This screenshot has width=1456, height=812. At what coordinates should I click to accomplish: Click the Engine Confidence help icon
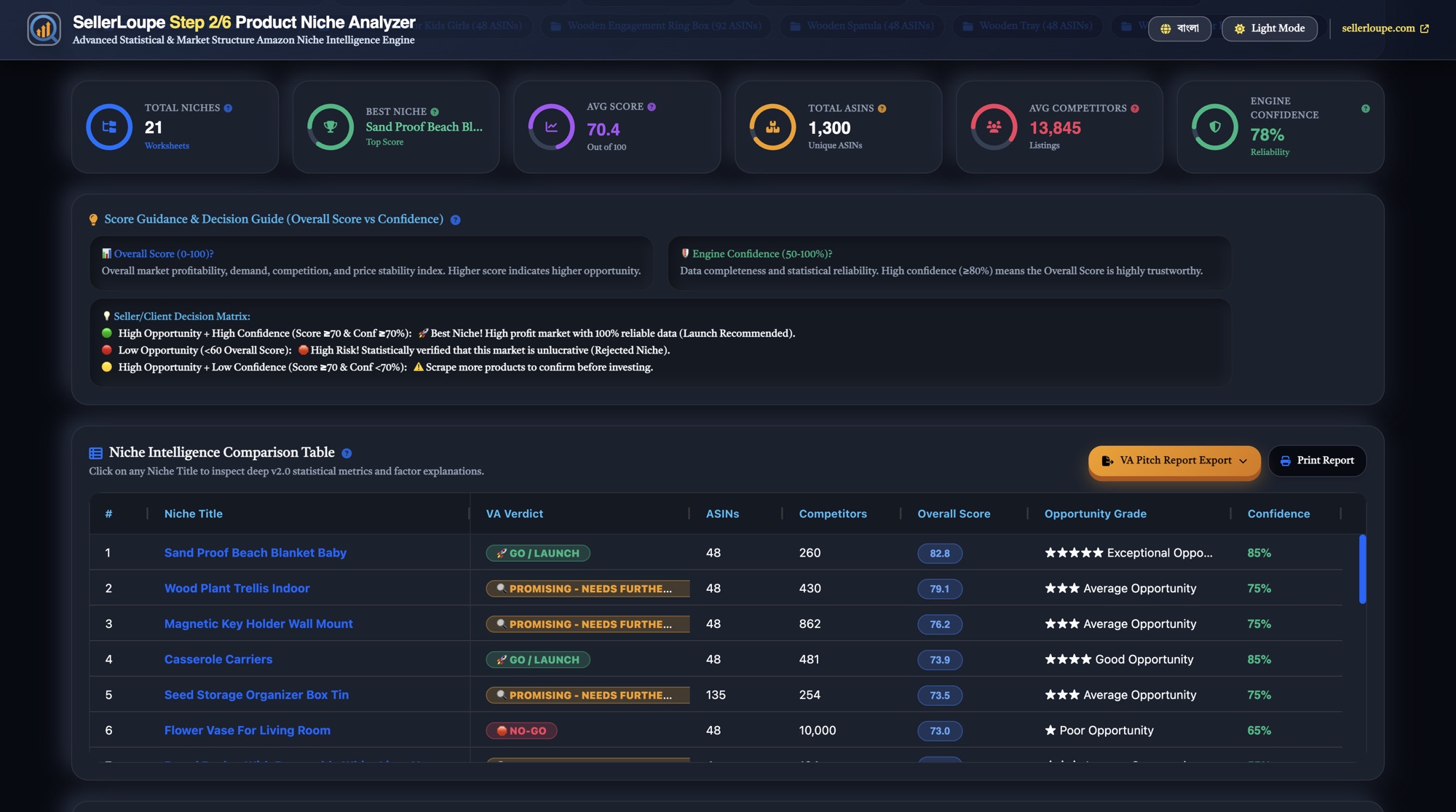[1366, 108]
